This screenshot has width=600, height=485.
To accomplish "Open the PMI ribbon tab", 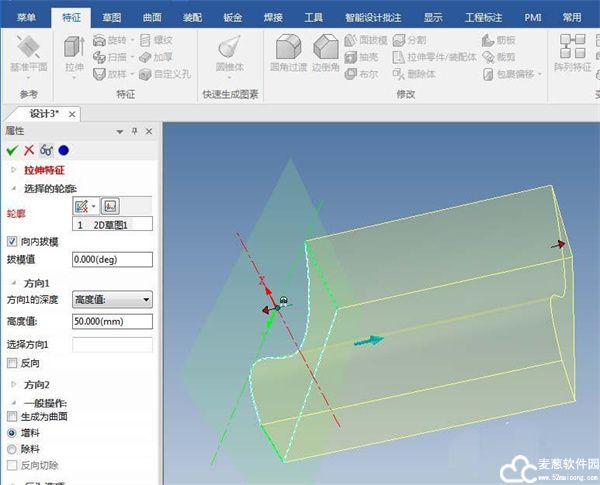I will [533, 18].
